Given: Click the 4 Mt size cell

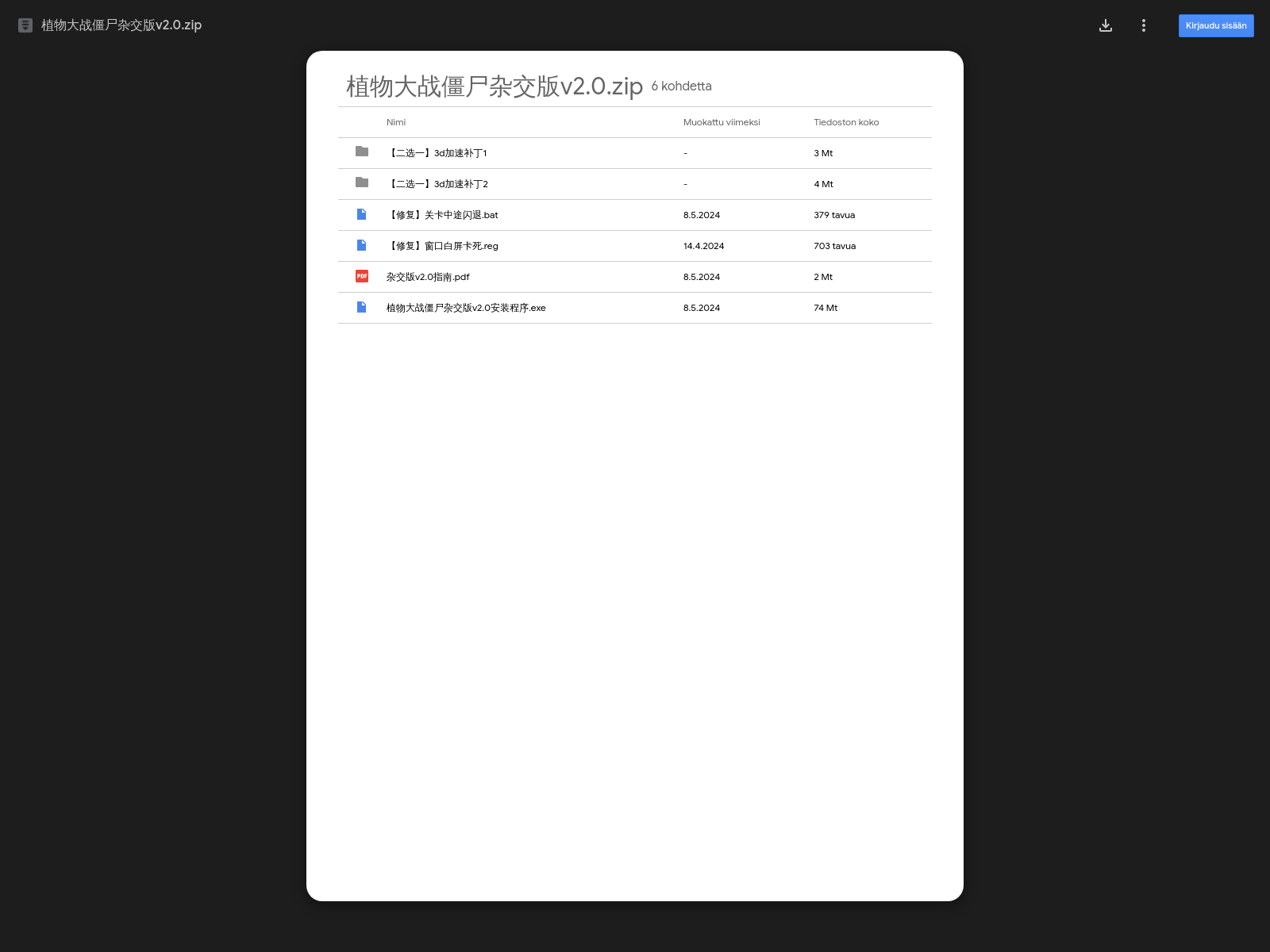Looking at the screenshot, I should [x=823, y=184].
